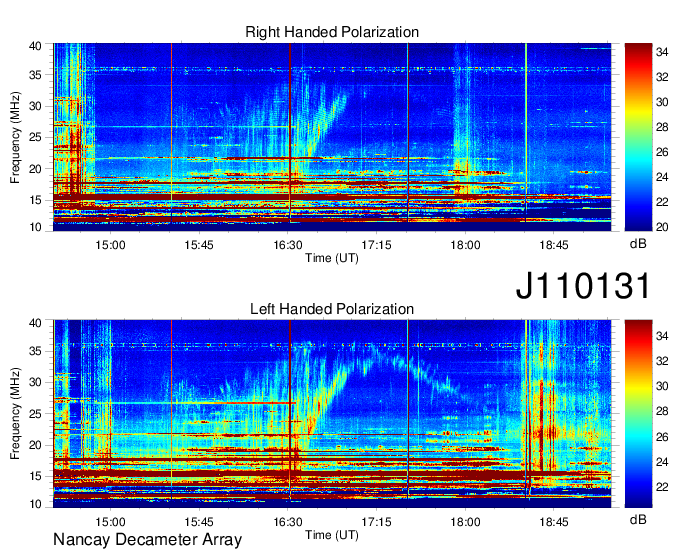Click the 18:00 tick label on top plot

[465, 245]
